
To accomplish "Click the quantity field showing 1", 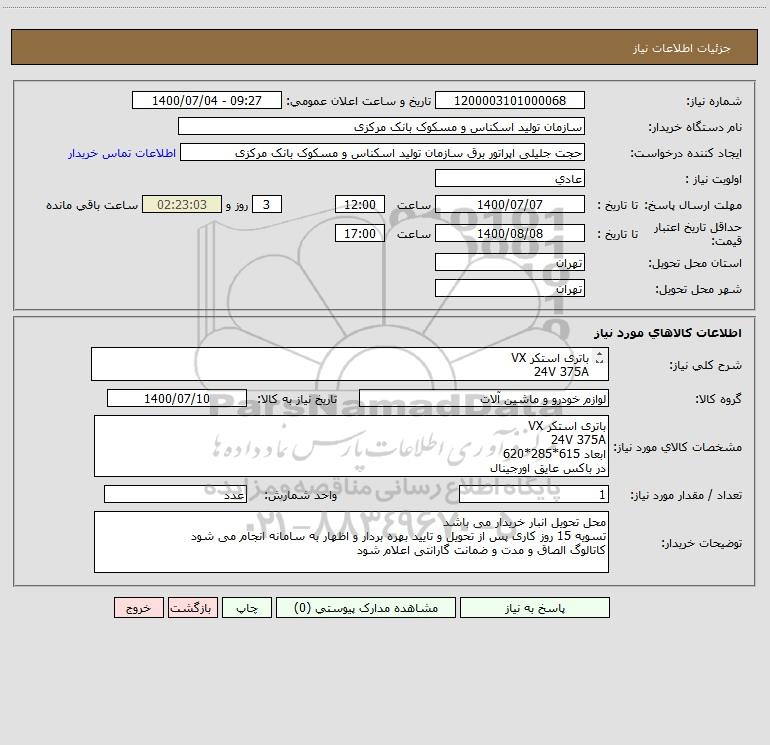I will (x=534, y=494).
